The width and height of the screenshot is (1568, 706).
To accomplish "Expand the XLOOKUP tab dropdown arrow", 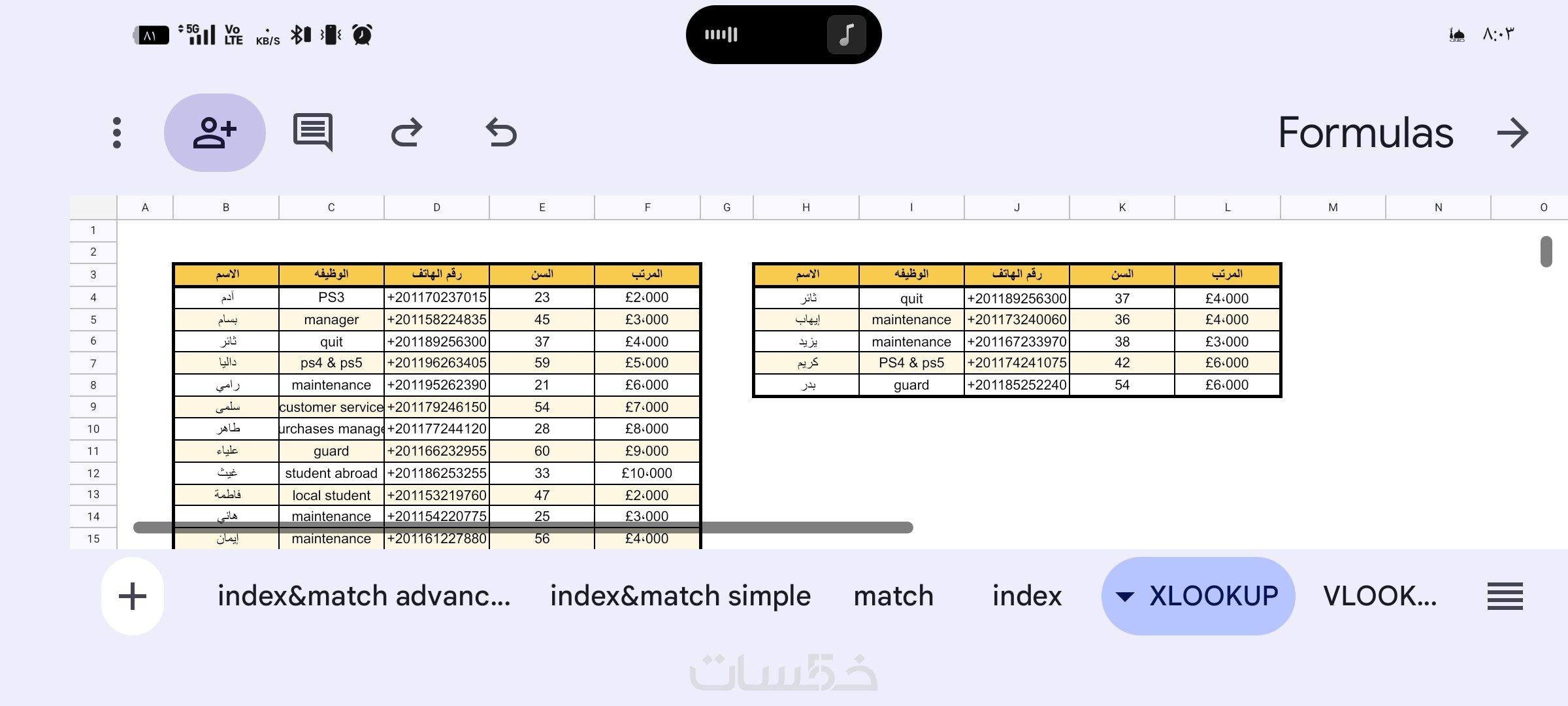I will pos(1125,596).
